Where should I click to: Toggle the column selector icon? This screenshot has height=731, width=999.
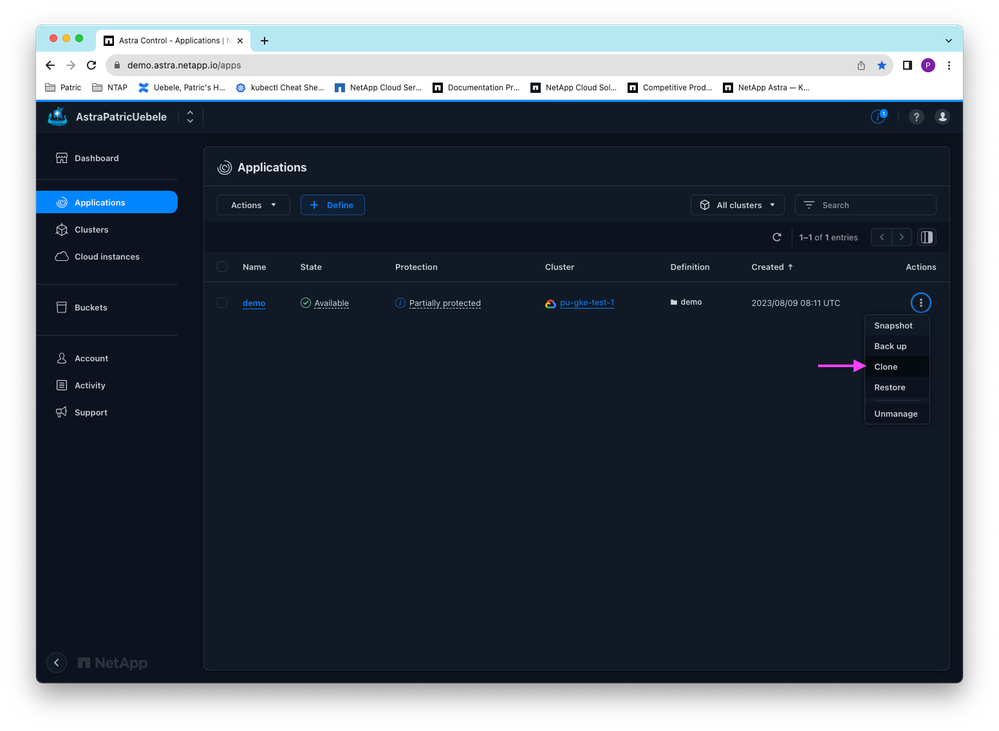[927, 237]
